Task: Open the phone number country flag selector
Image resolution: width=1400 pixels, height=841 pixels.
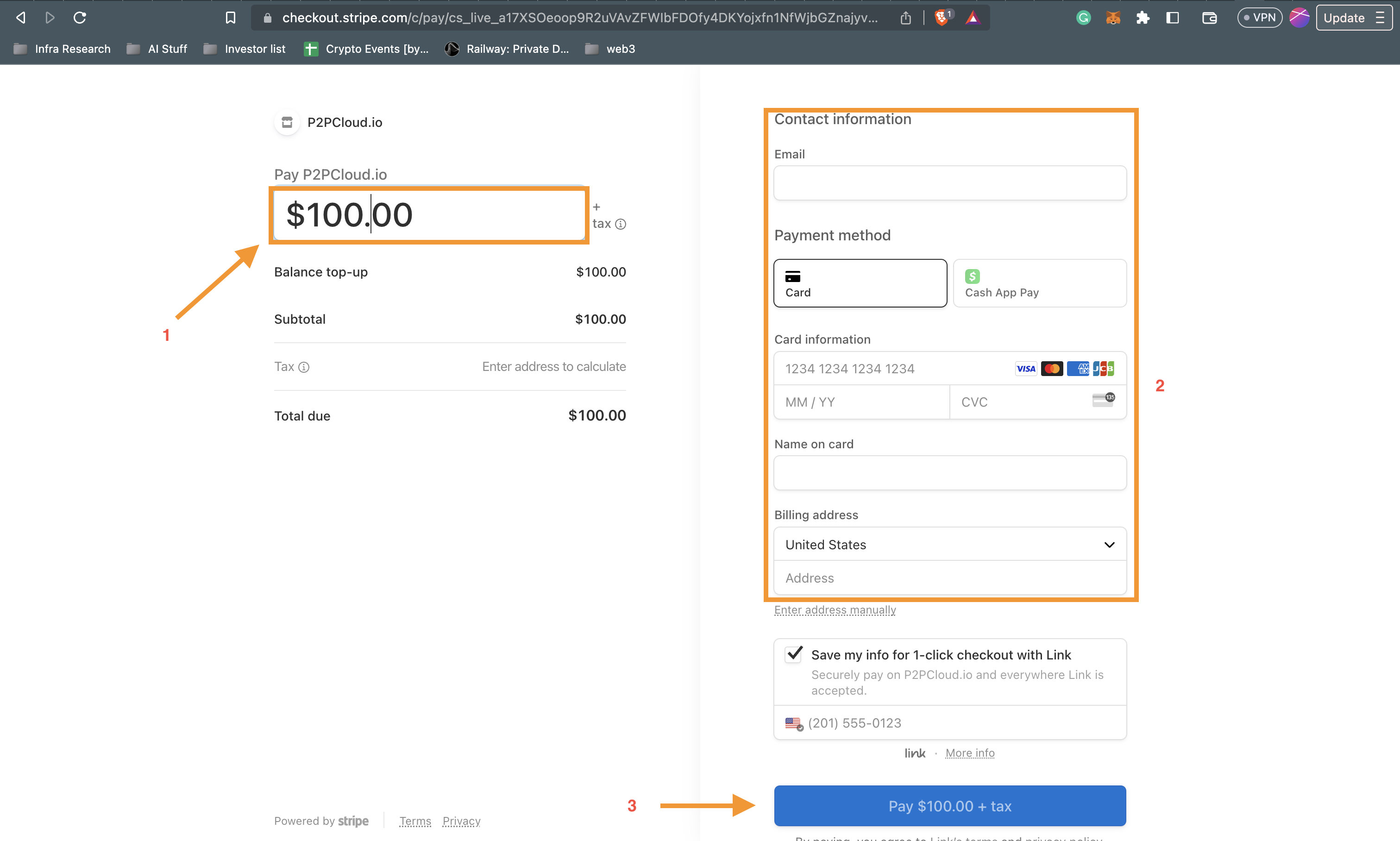Action: (793, 723)
